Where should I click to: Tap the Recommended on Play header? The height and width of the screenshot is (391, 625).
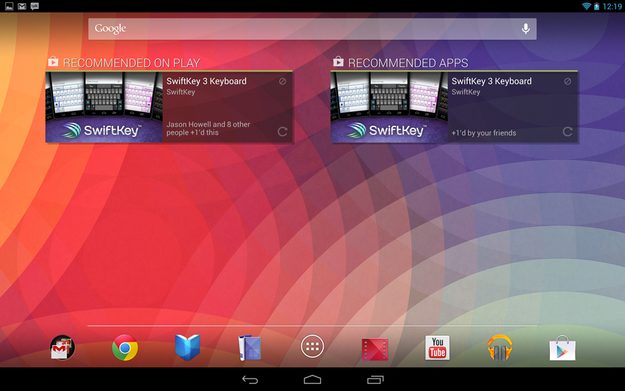click(132, 63)
